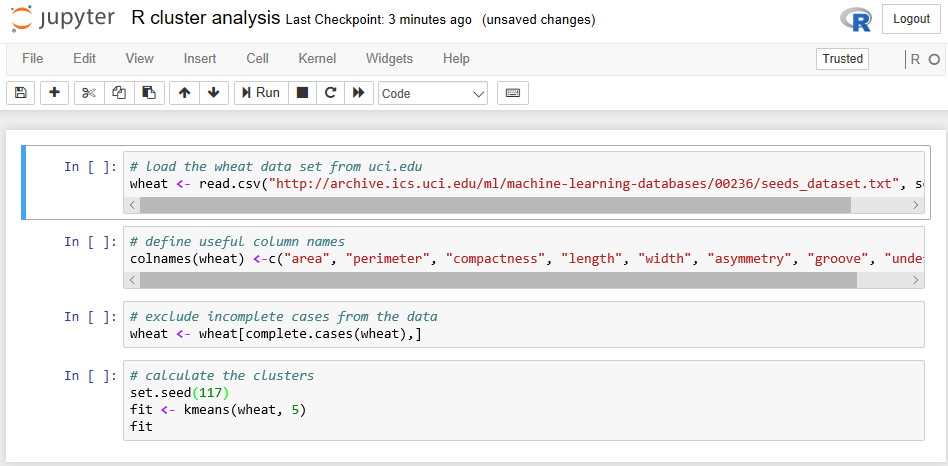Toggle the Trusted notebook indicator
948x466 pixels.
click(842, 59)
